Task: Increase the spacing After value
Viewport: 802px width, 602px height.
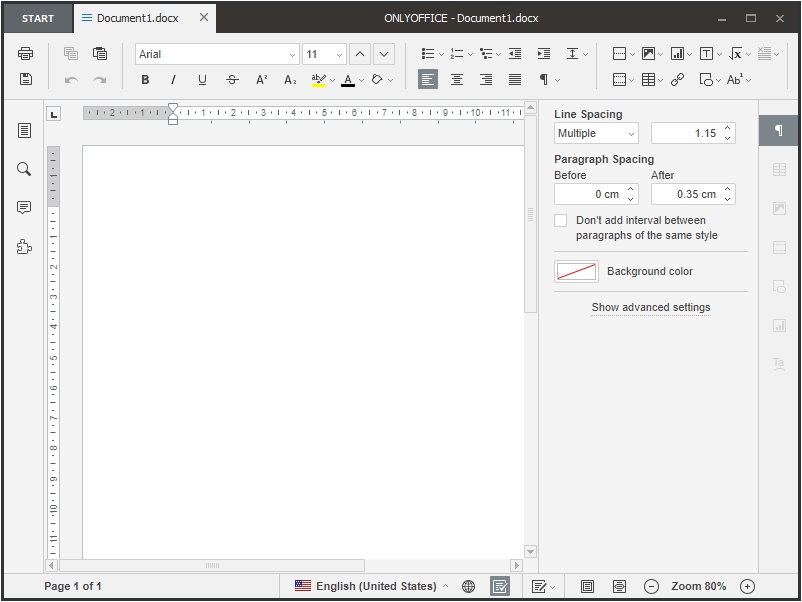Action: click(x=727, y=189)
